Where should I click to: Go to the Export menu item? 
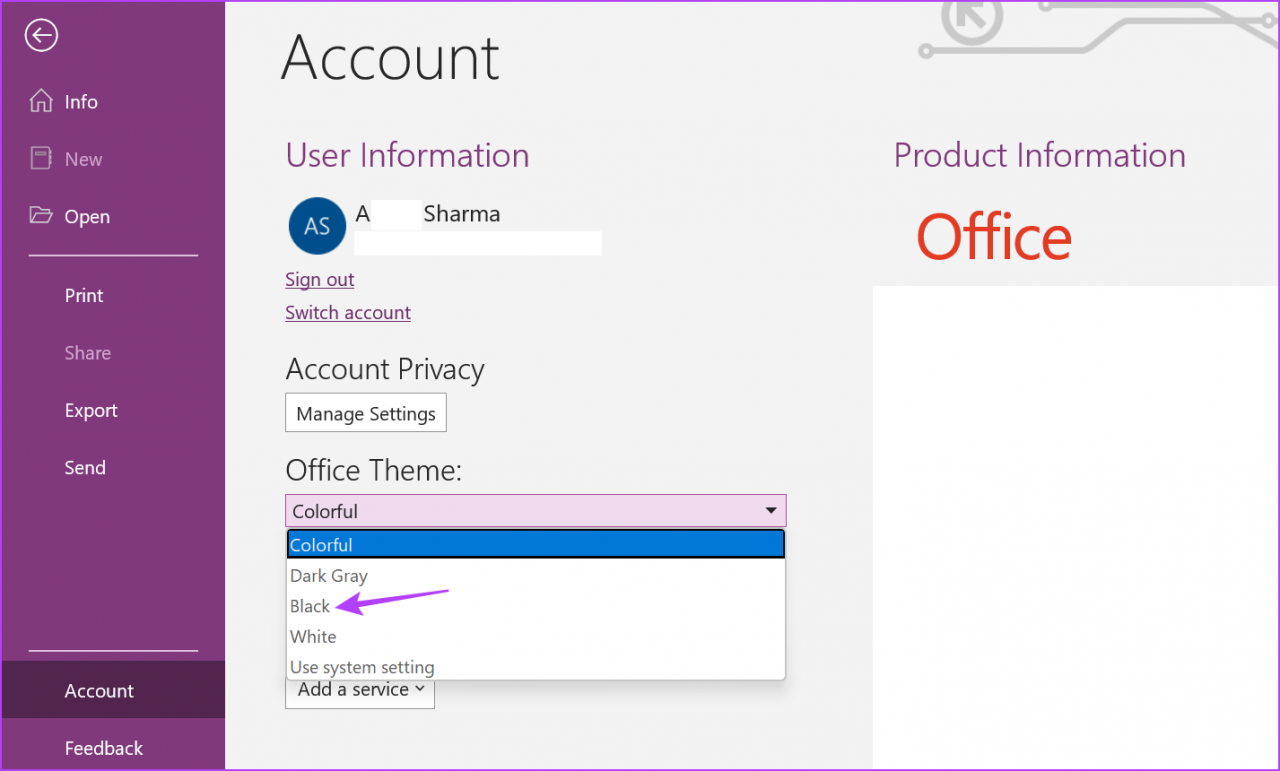(x=91, y=410)
